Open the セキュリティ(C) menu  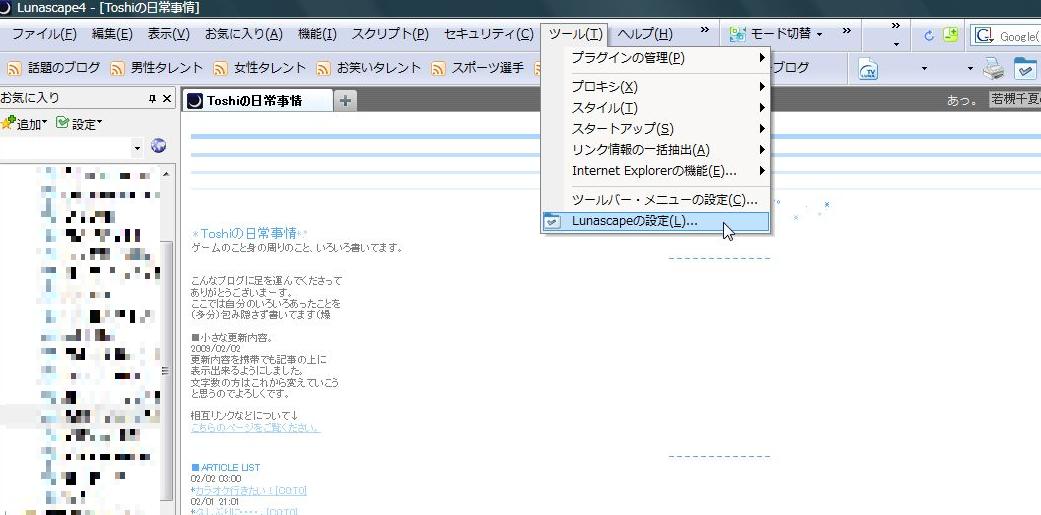click(488, 34)
